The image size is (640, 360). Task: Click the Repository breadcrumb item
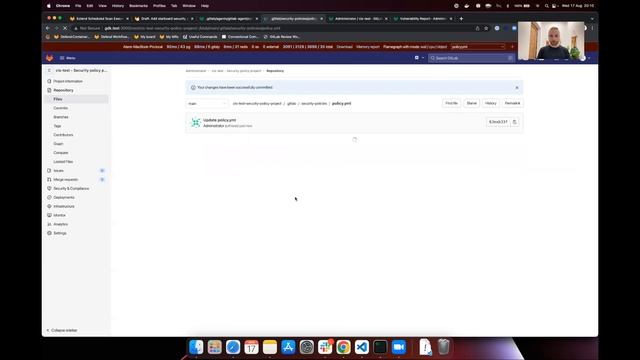click(x=275, y=71)
